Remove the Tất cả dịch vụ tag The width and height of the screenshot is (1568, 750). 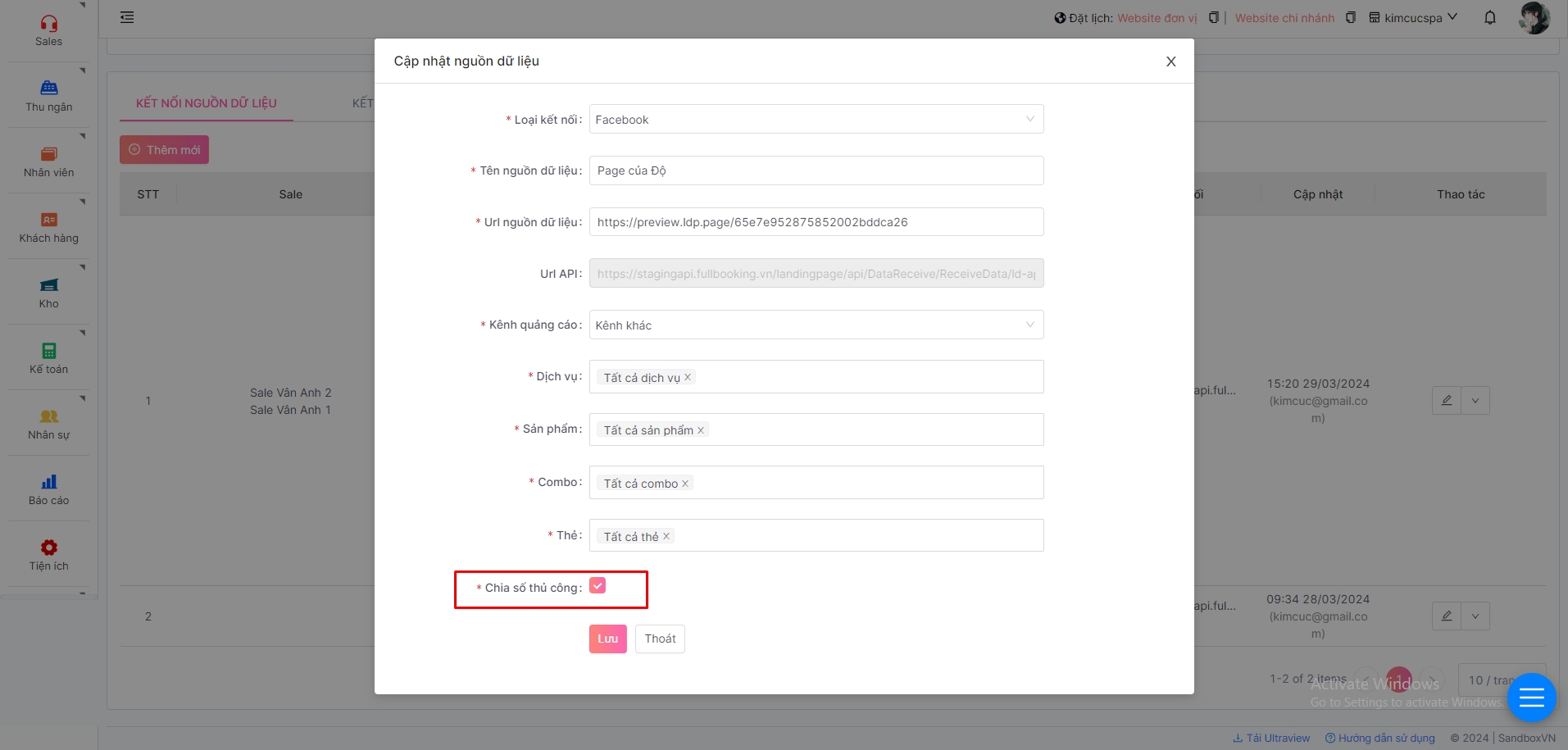click(x=688, y=377)
